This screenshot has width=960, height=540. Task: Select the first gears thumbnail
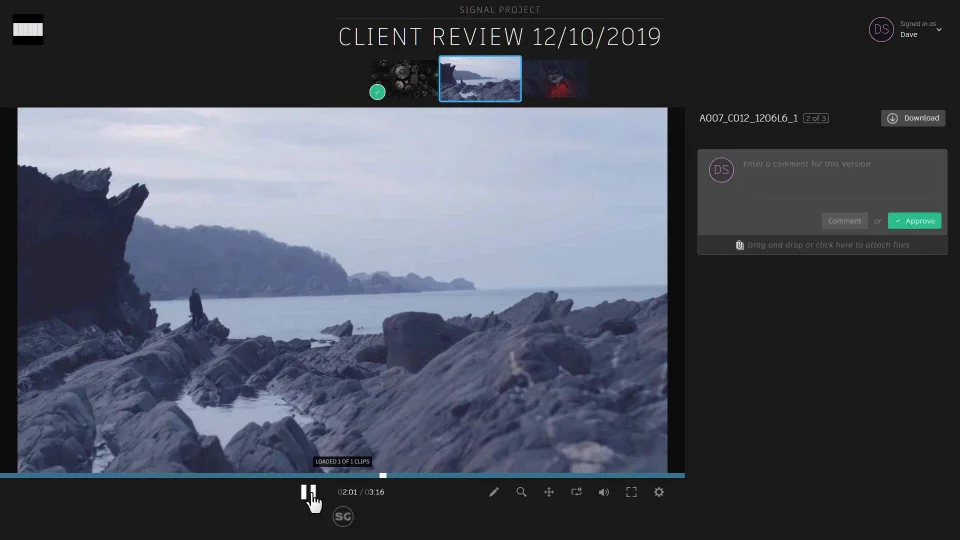(x=405, y=78)
